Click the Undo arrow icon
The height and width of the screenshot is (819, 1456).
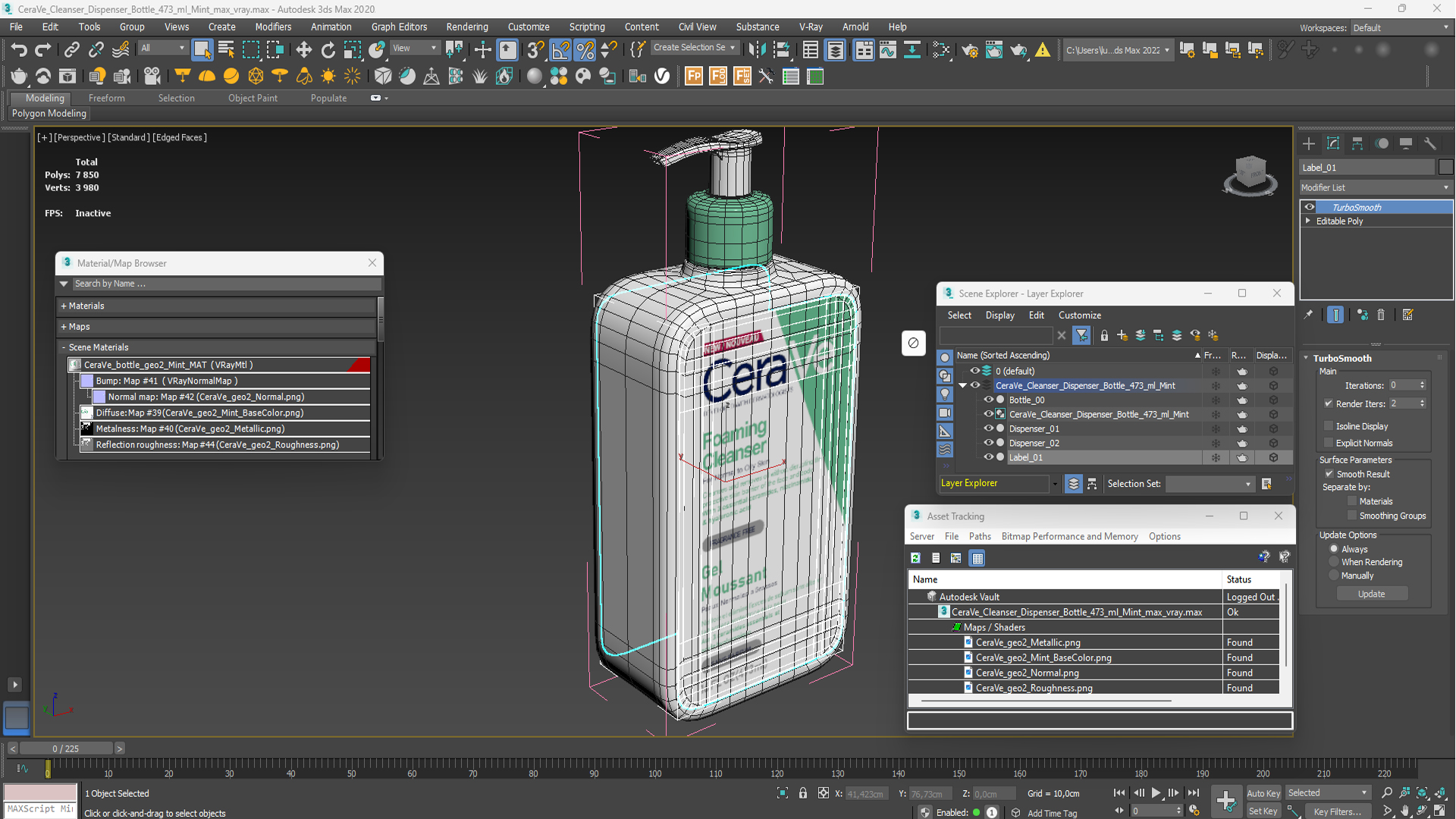(19, 50)
